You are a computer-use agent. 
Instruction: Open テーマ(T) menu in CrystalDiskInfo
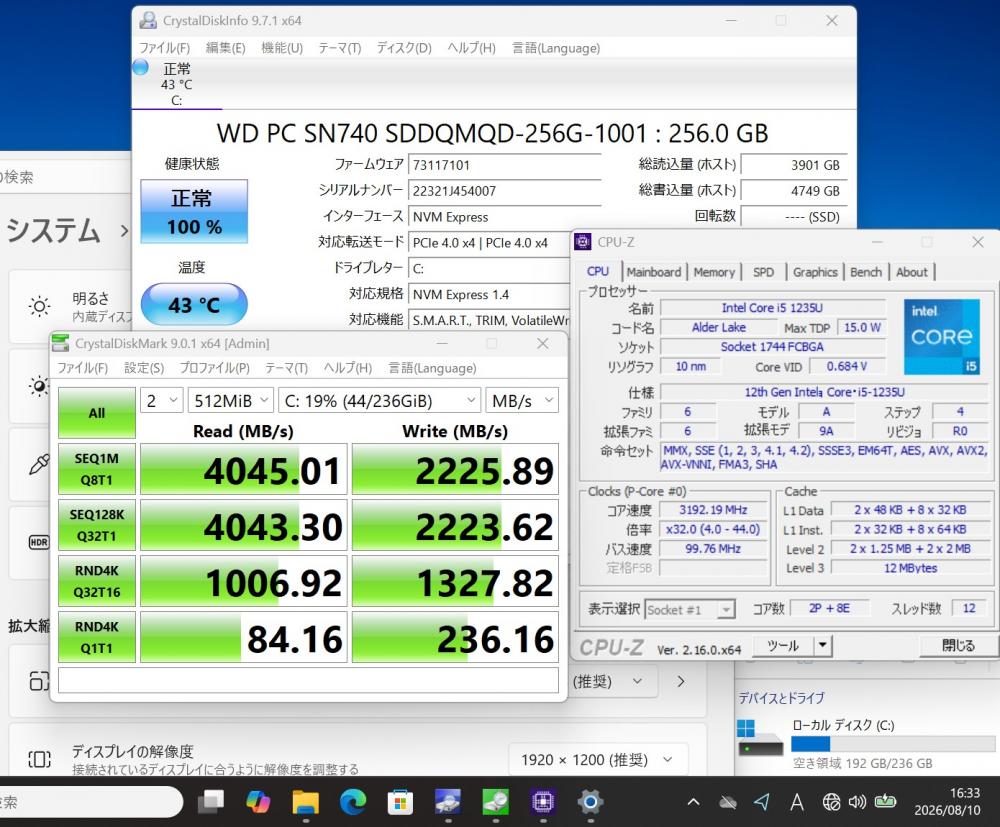340,48
